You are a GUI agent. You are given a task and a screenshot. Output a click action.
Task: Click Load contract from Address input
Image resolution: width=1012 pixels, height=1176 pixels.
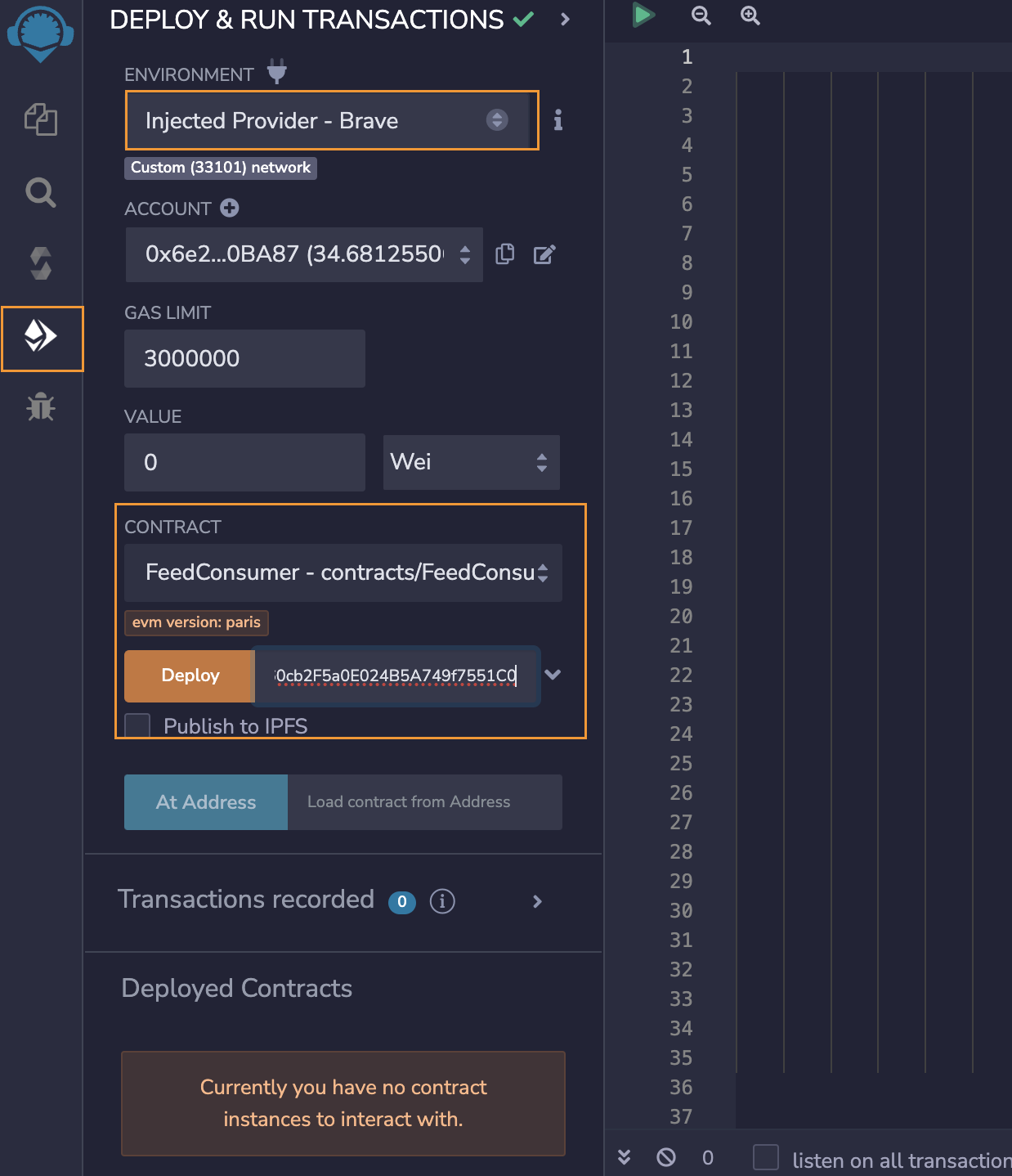(x=425, y=802)
